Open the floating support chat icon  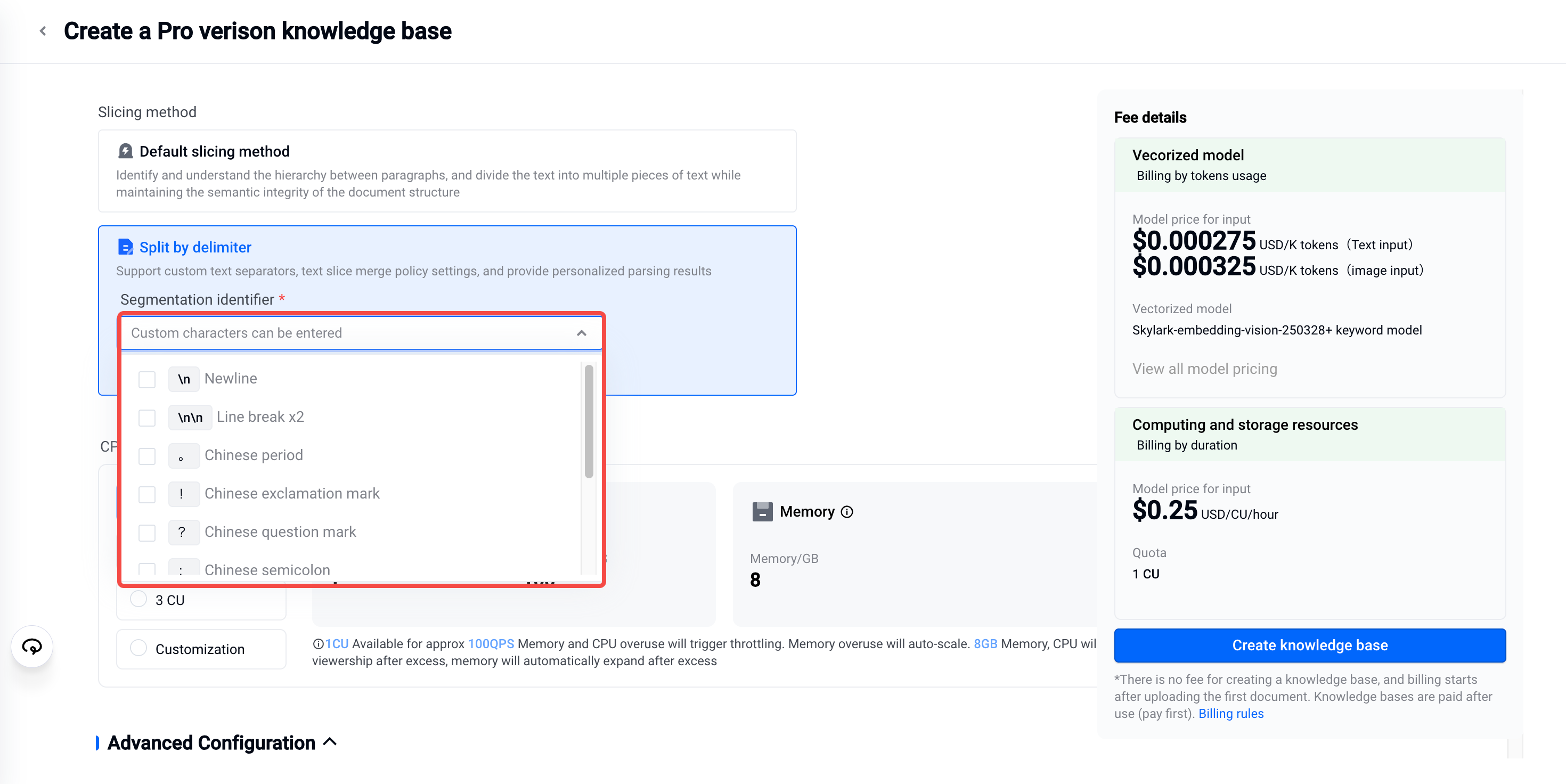31,647
